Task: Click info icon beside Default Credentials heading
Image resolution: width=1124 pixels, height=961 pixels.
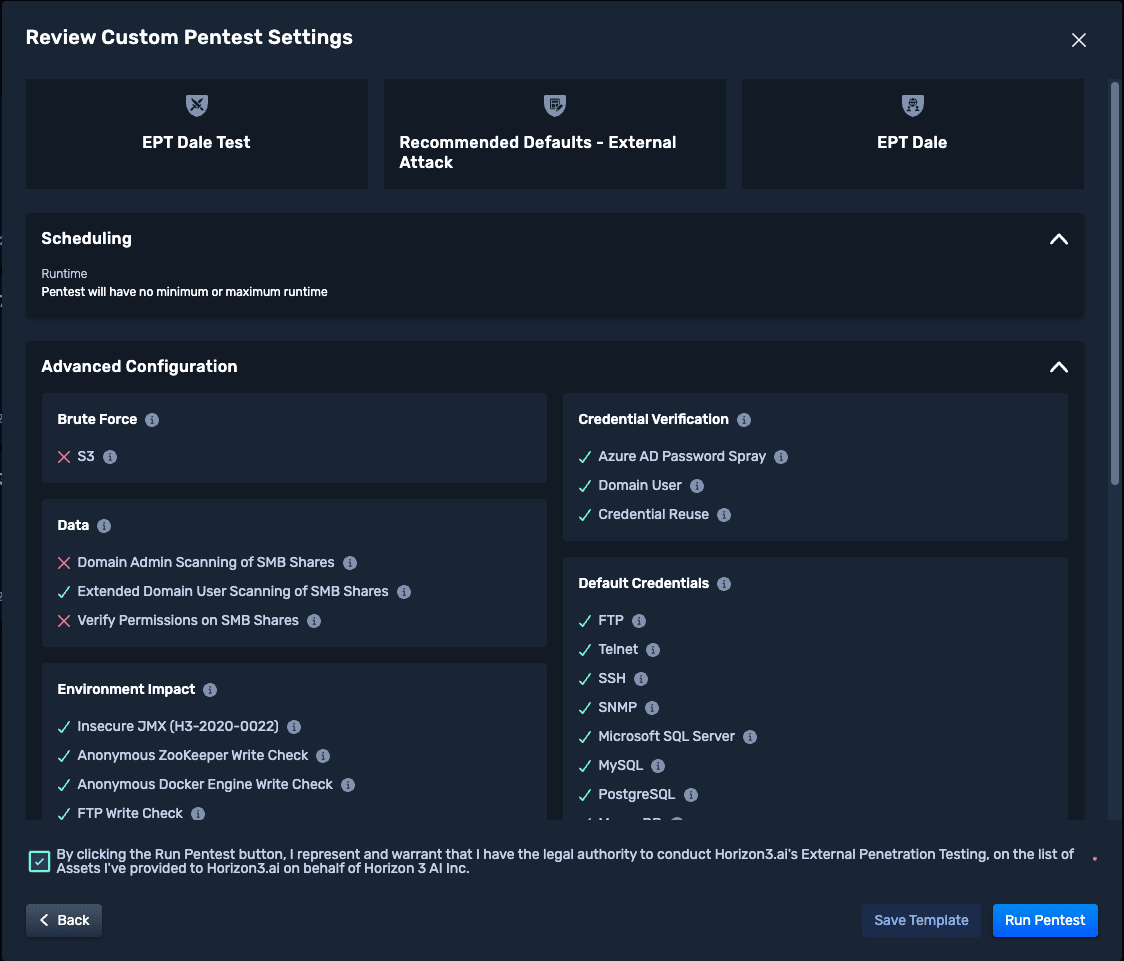Action: [x=724, y=584]
